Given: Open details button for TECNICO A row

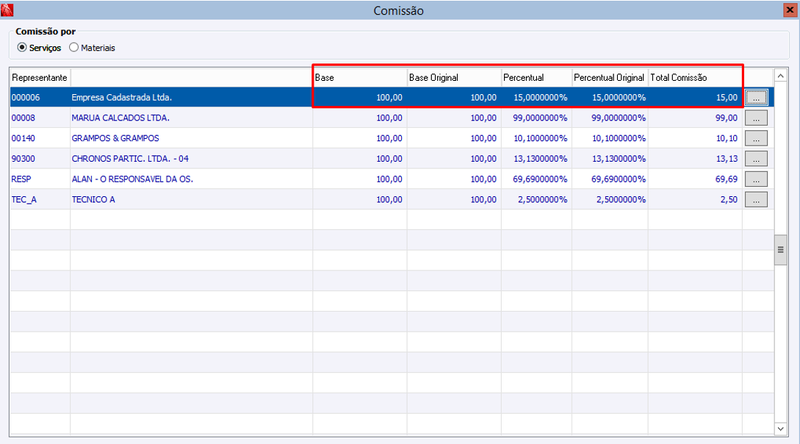Looking at the screenshot, I should click(756, 200).
